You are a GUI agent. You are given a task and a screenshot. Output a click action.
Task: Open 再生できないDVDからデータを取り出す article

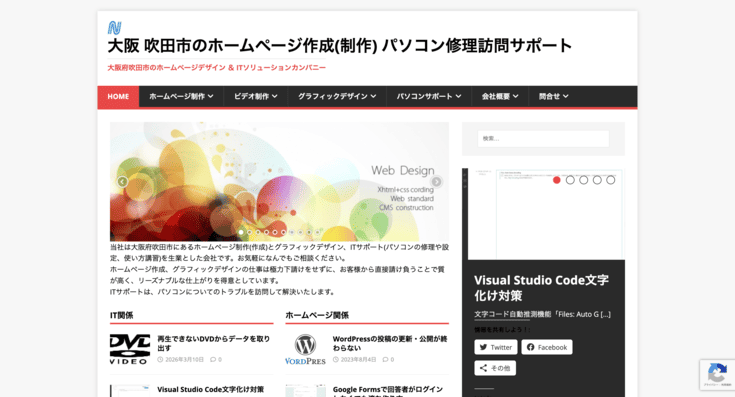tap(213, 343)
